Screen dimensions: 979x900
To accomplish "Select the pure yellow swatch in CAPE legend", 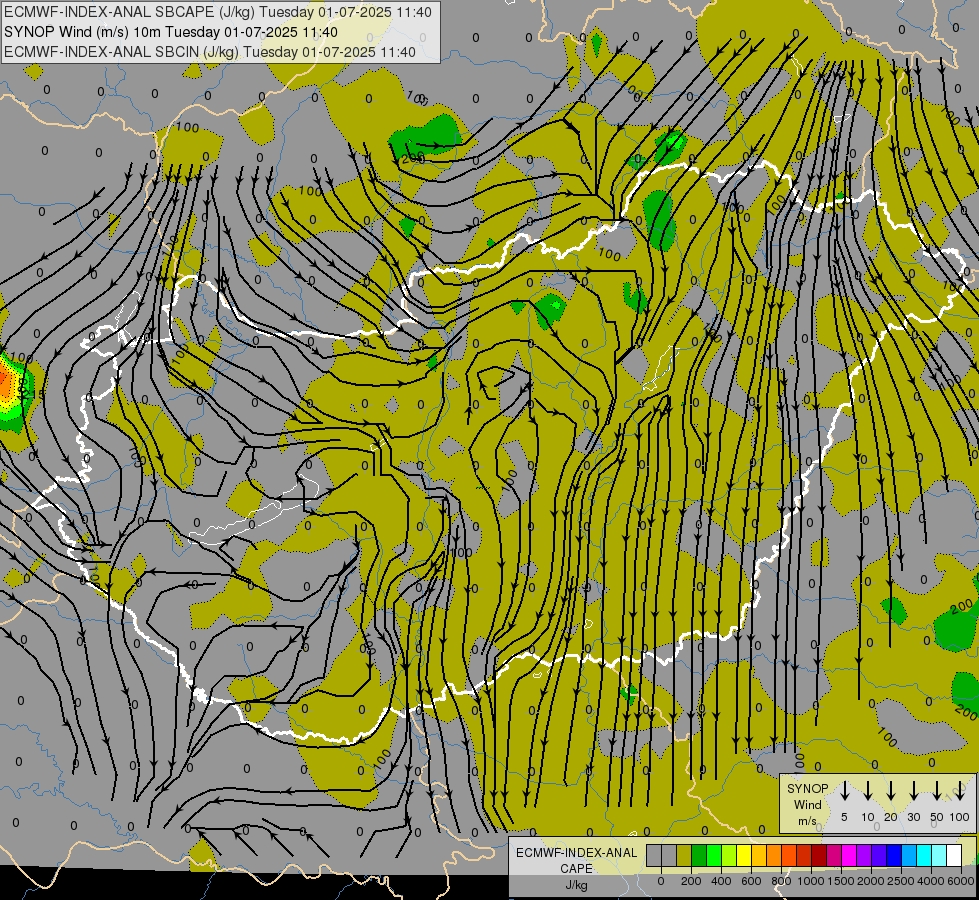I will [x=744, y=855].
